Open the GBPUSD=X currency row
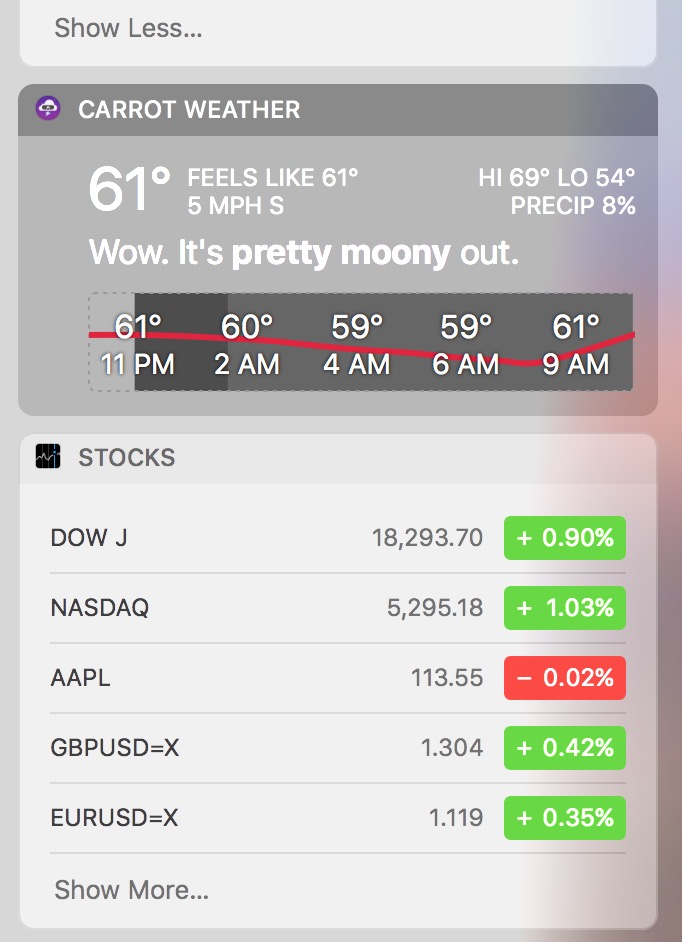682x942 pixels. (x=338, y=748)
